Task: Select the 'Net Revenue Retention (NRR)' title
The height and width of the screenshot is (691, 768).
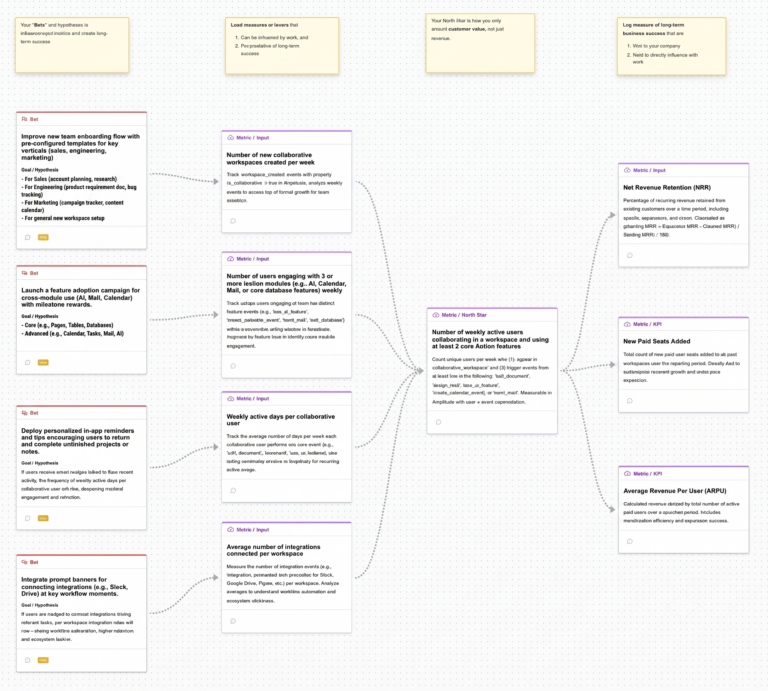Action: tap(667, 187)
